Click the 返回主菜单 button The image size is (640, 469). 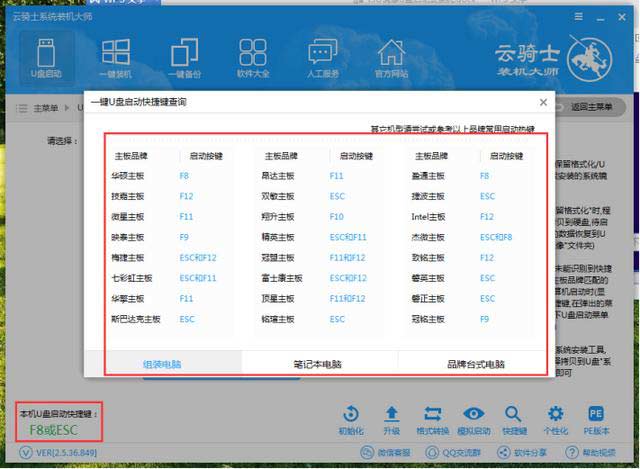click(x=591, y=107)
